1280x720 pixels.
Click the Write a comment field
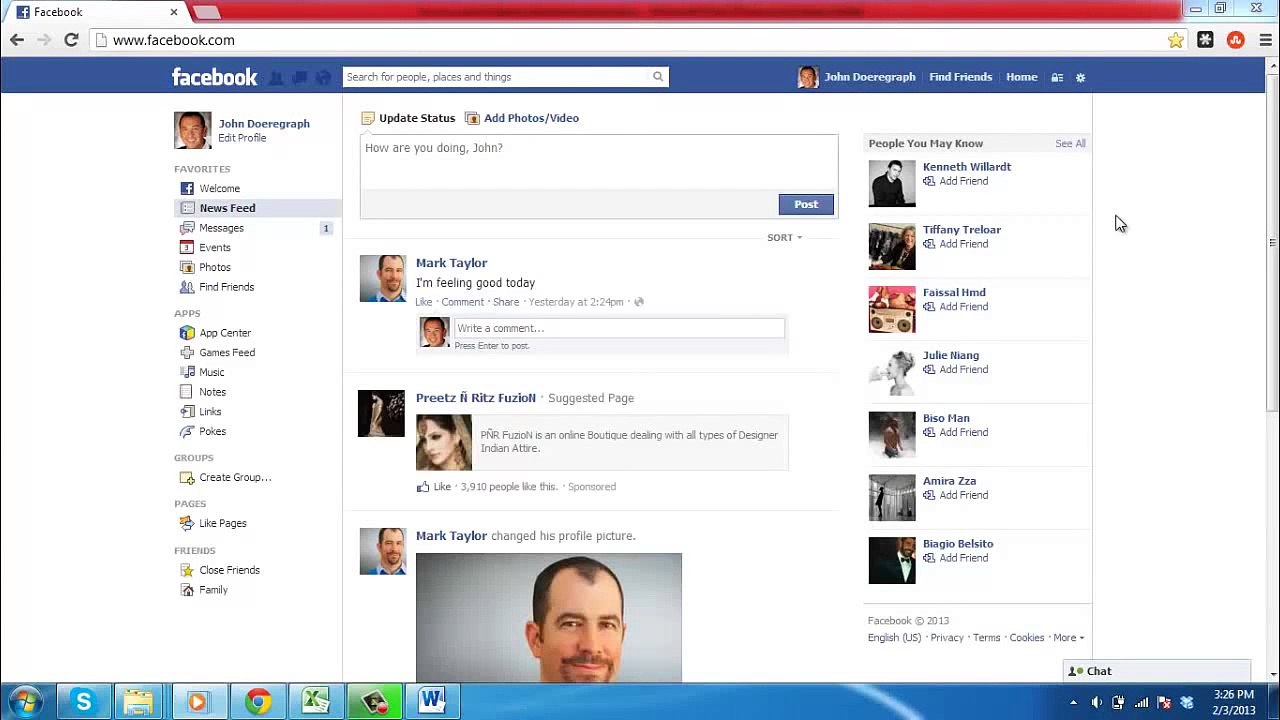click(619, 328)
